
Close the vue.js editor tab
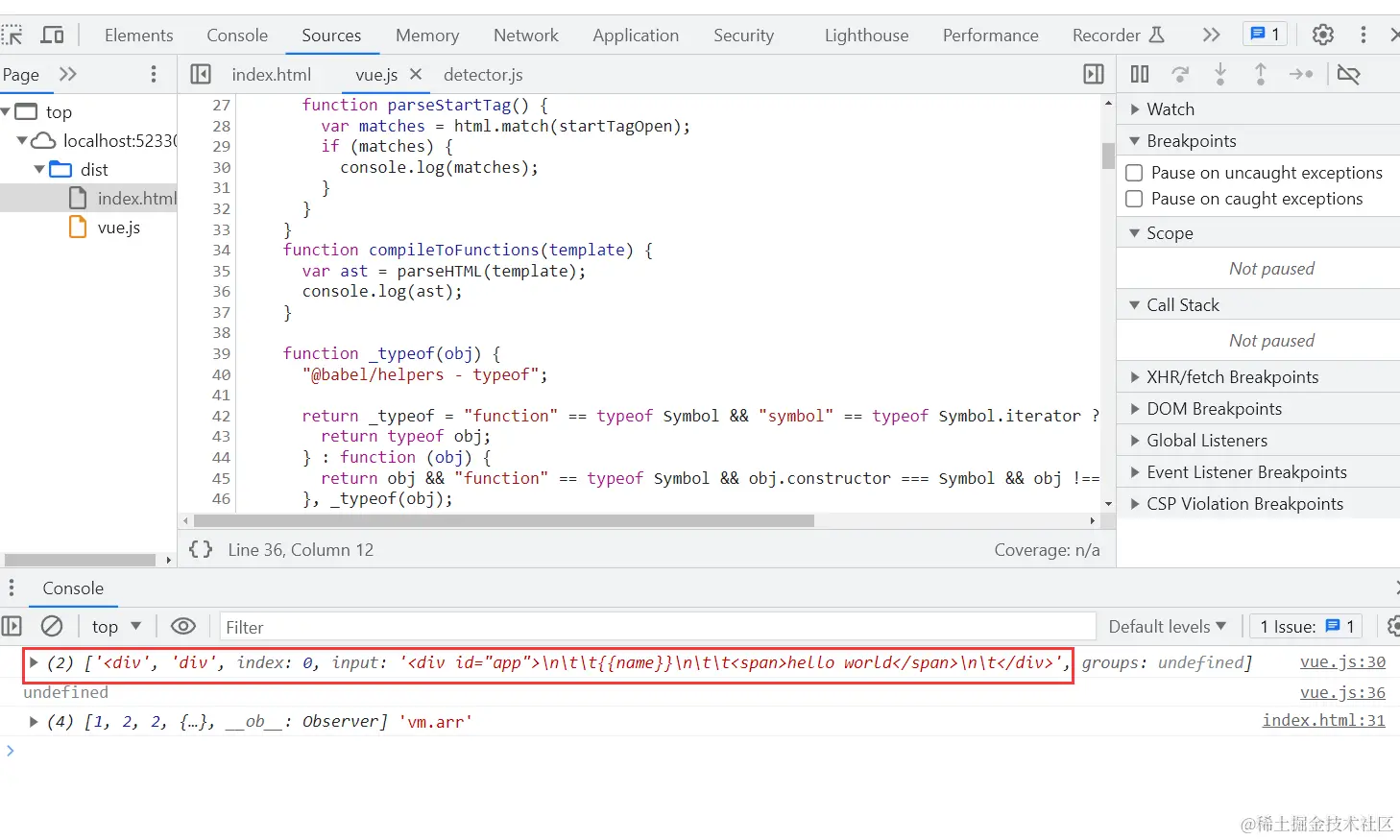[416, 74]
